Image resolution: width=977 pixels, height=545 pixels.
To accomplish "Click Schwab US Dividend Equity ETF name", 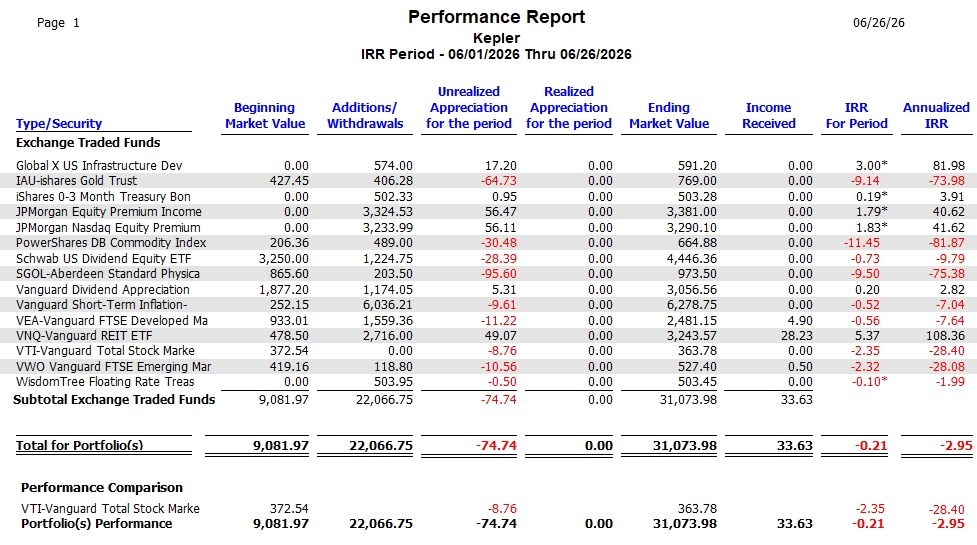I will 103,258.
